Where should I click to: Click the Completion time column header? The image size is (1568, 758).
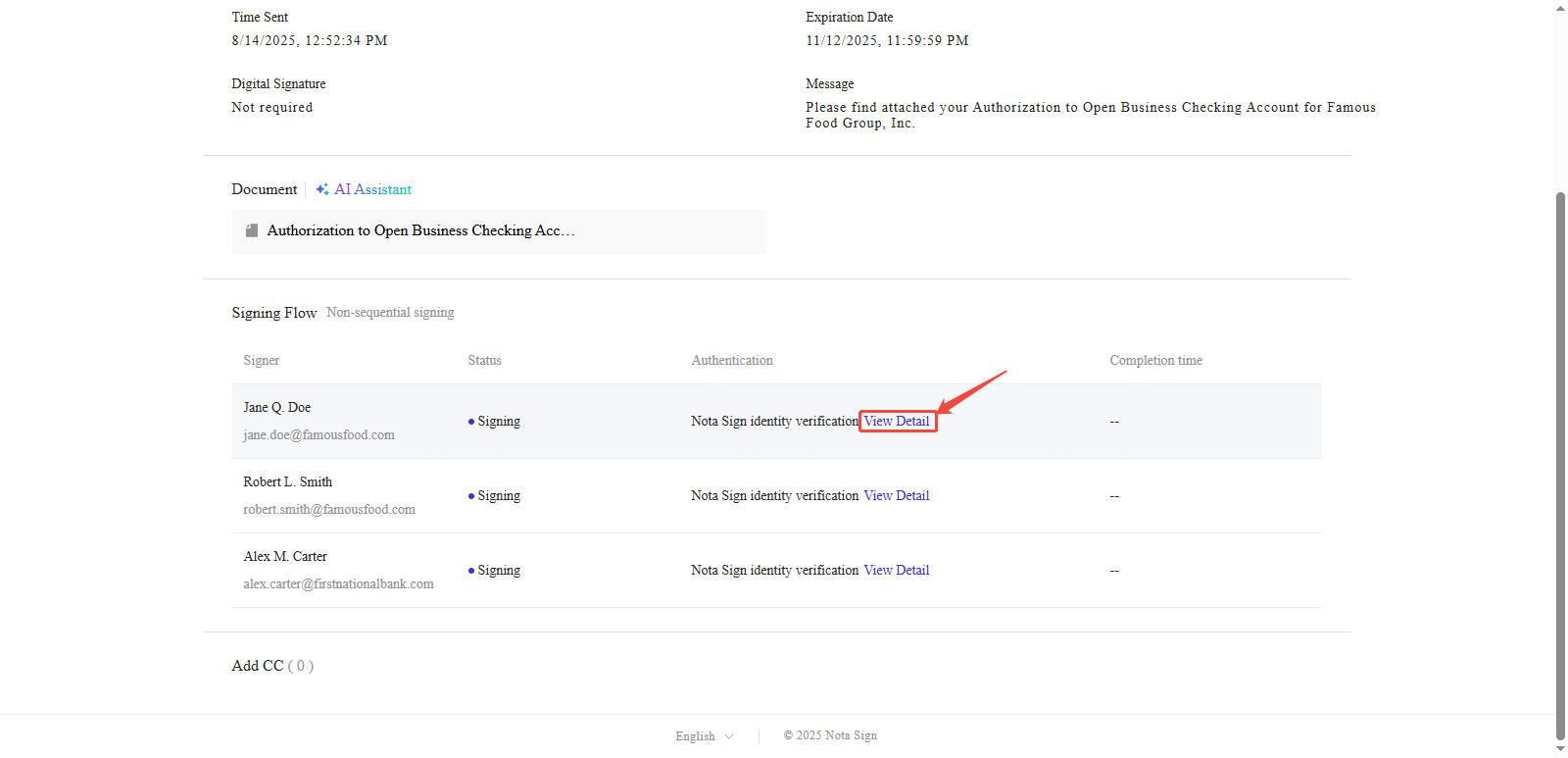[x=1155, y=361]
